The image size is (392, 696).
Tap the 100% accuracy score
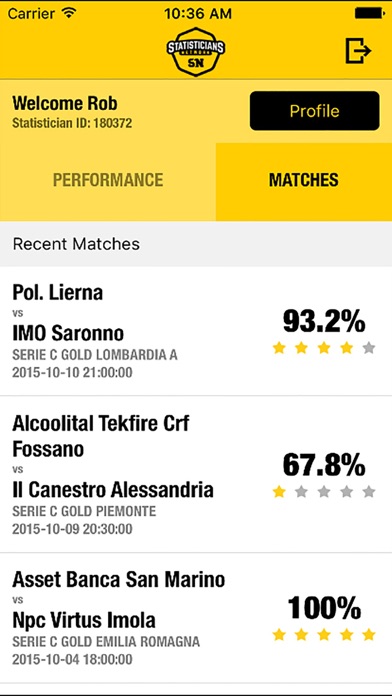tap(324, 608)
